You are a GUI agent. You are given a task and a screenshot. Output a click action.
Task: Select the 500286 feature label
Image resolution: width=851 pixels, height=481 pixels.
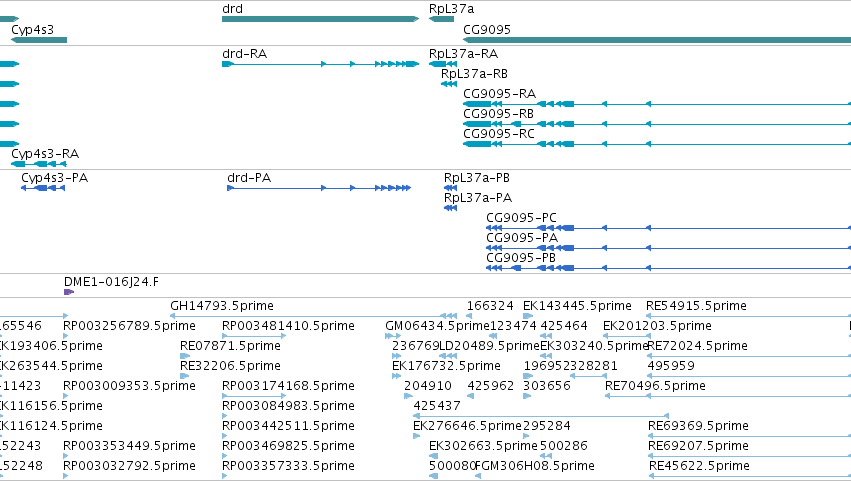pyautogui.click(x=563, y=447)
